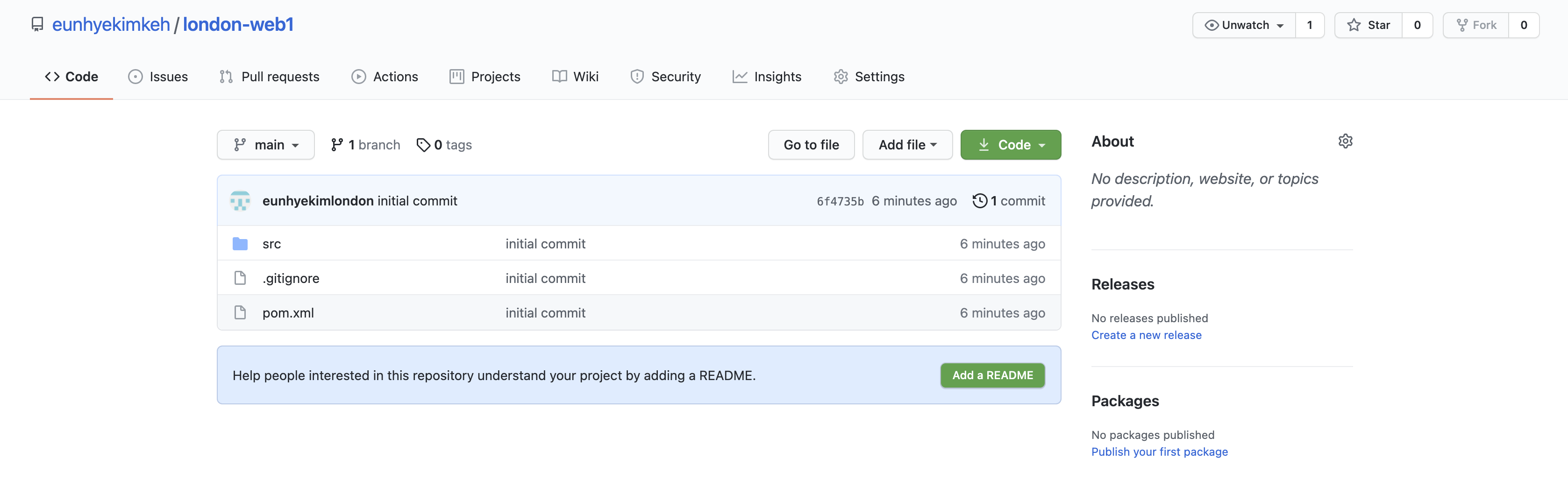Open the Insights tab

pos(767,77)
